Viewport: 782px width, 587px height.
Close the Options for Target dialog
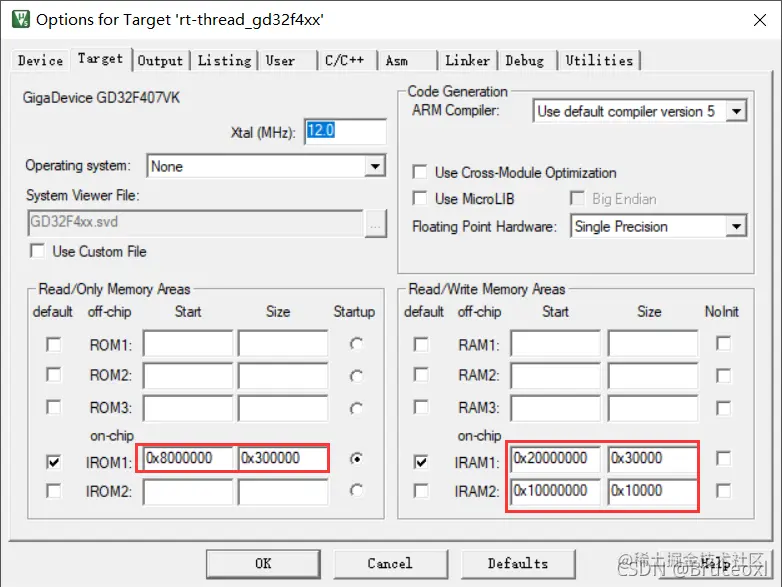(760, 20)
